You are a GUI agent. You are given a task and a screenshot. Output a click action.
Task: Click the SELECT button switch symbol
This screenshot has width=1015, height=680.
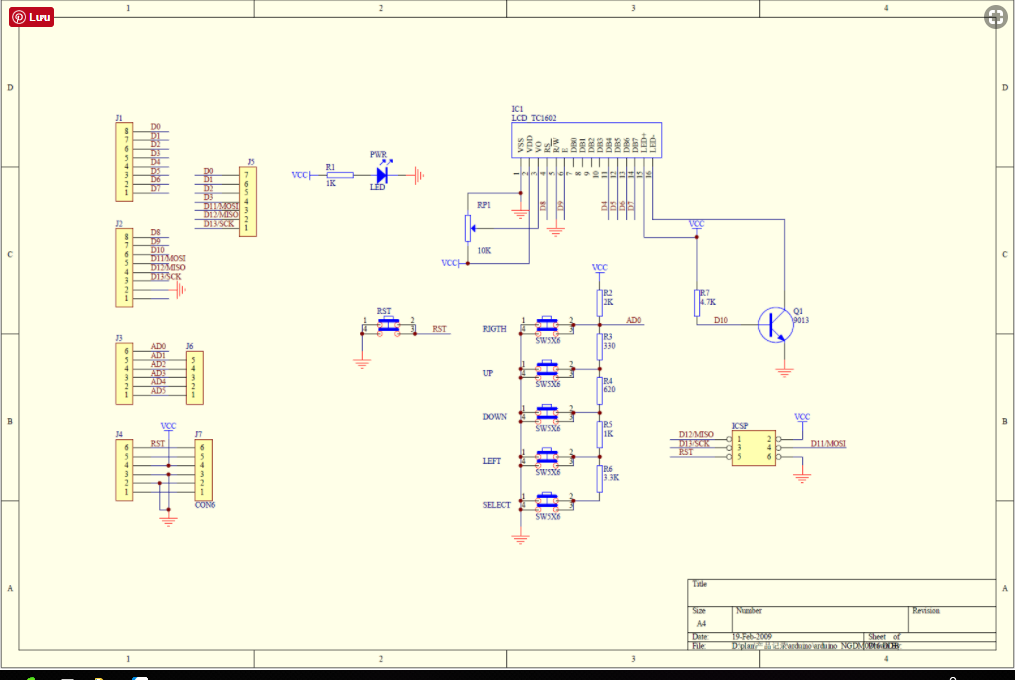point(548,501)
